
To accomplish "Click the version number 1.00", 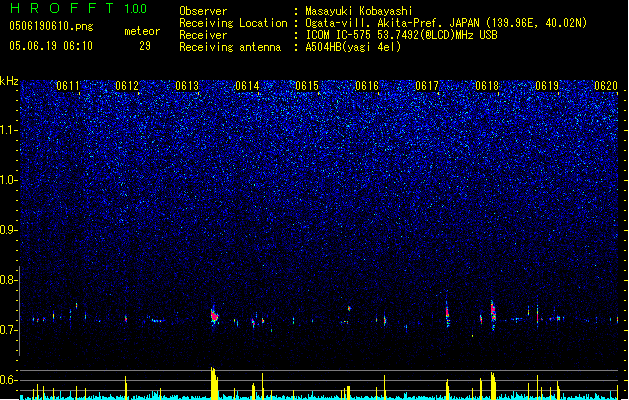I will pos(136,9).
